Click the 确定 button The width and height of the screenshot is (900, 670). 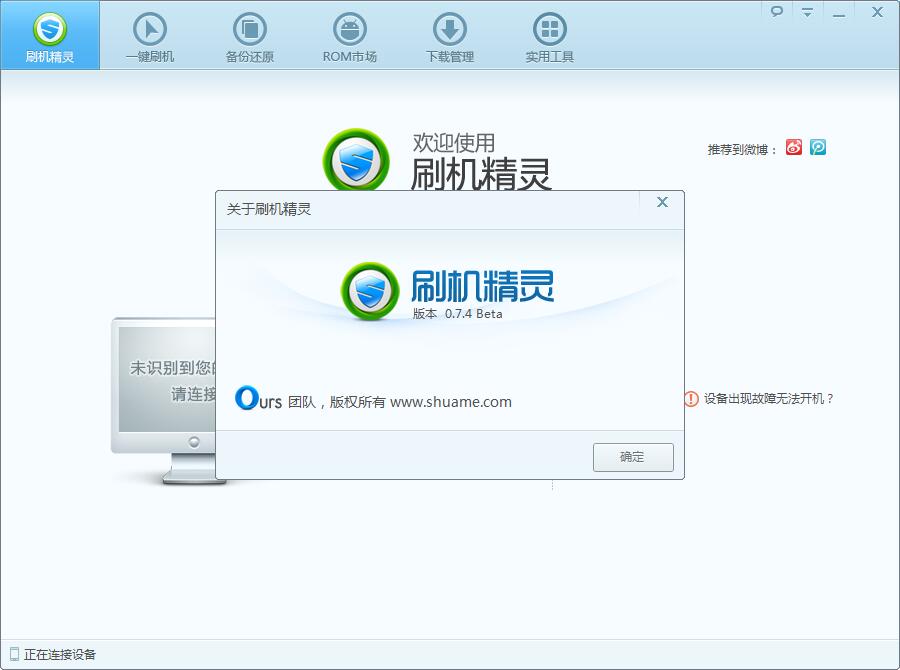tap(633, 457)
